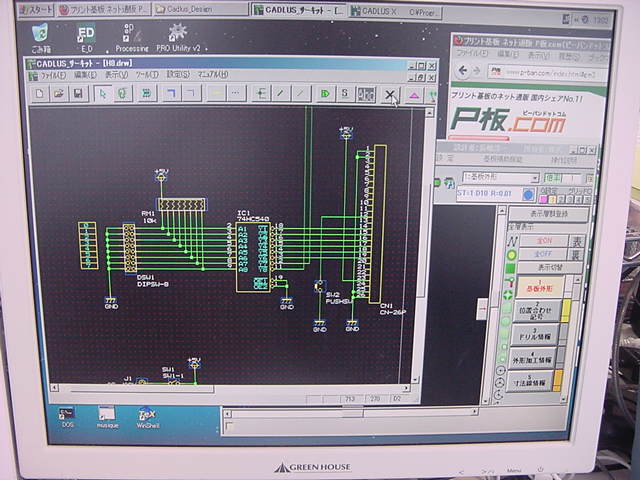Image resolution: width=640 pixels, height=480 pixels.
Task: Click the Start button on the taskbar
Action: [36, 10]
